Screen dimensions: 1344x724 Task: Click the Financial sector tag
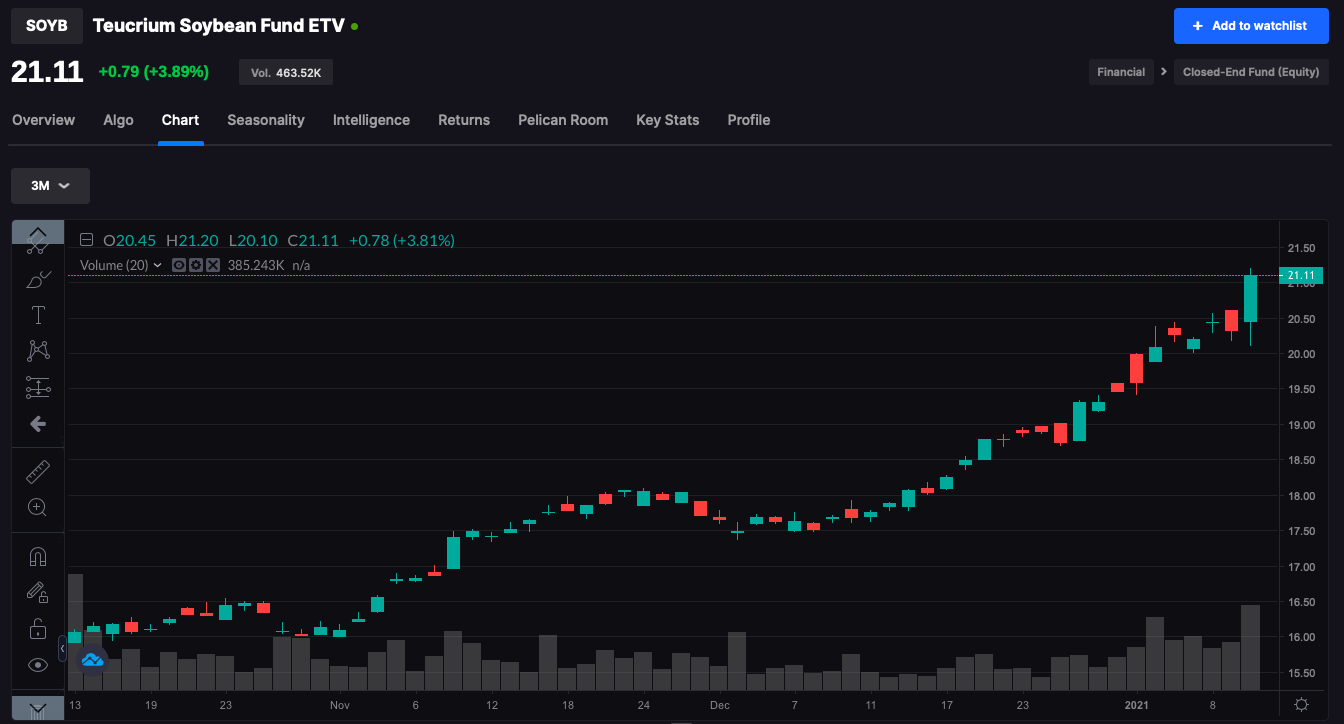pyautogui.click(x=1121, y=72)
